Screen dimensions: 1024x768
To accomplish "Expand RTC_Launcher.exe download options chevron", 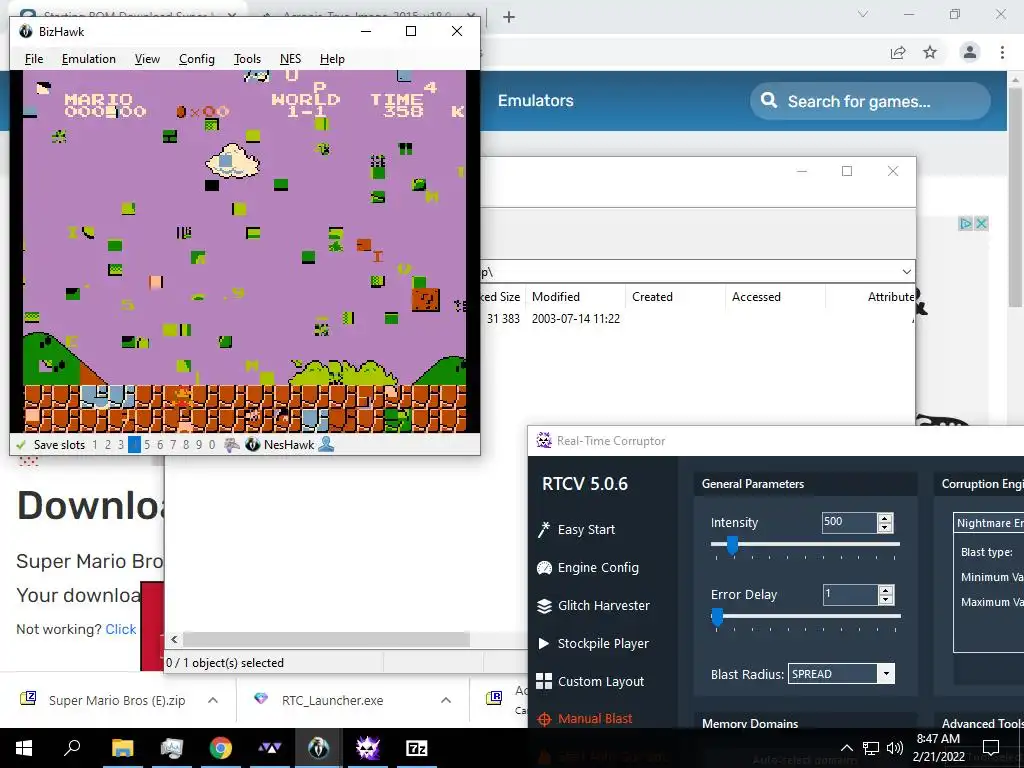I will pos(446,700).
